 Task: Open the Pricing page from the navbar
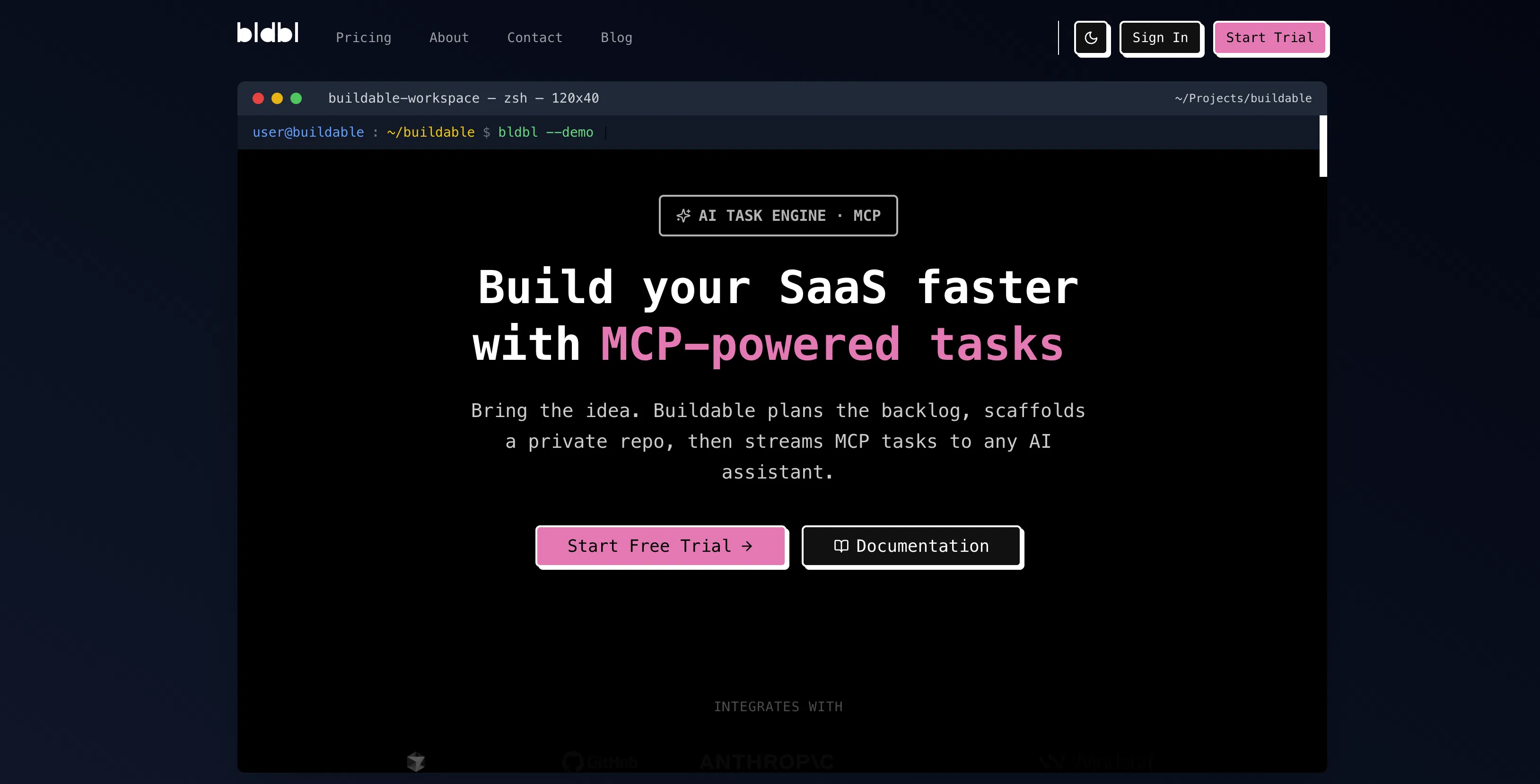pos(363,38)
